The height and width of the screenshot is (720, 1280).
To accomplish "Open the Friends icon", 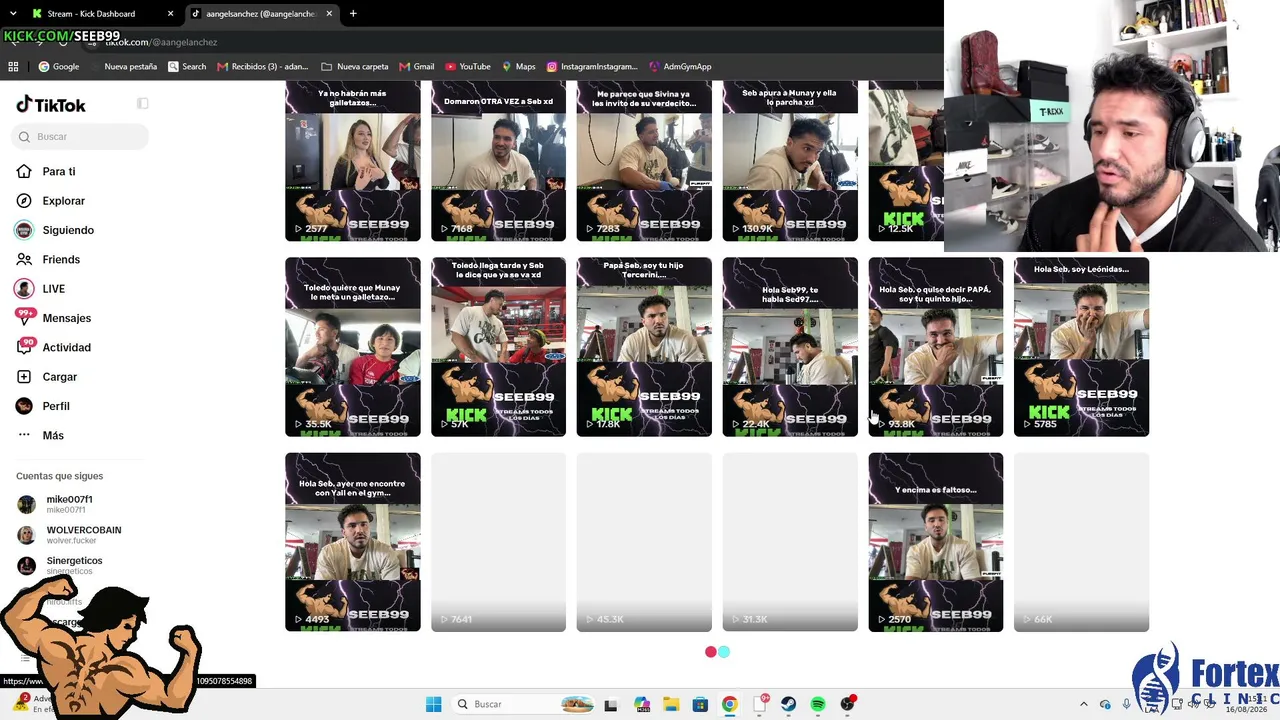I will pos(24,260).
